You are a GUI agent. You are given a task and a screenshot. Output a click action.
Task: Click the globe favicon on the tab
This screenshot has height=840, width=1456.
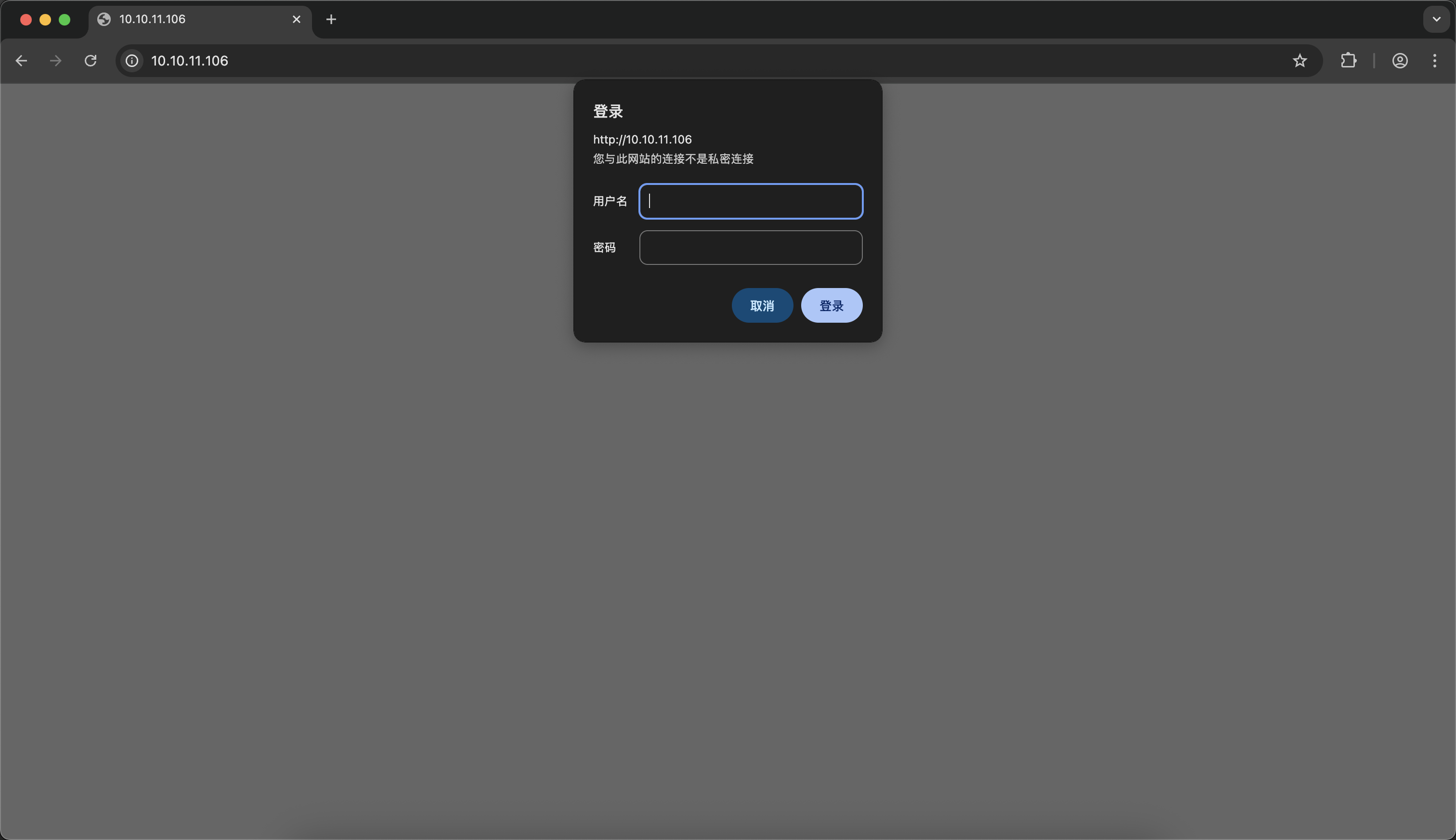pos(104,20)
